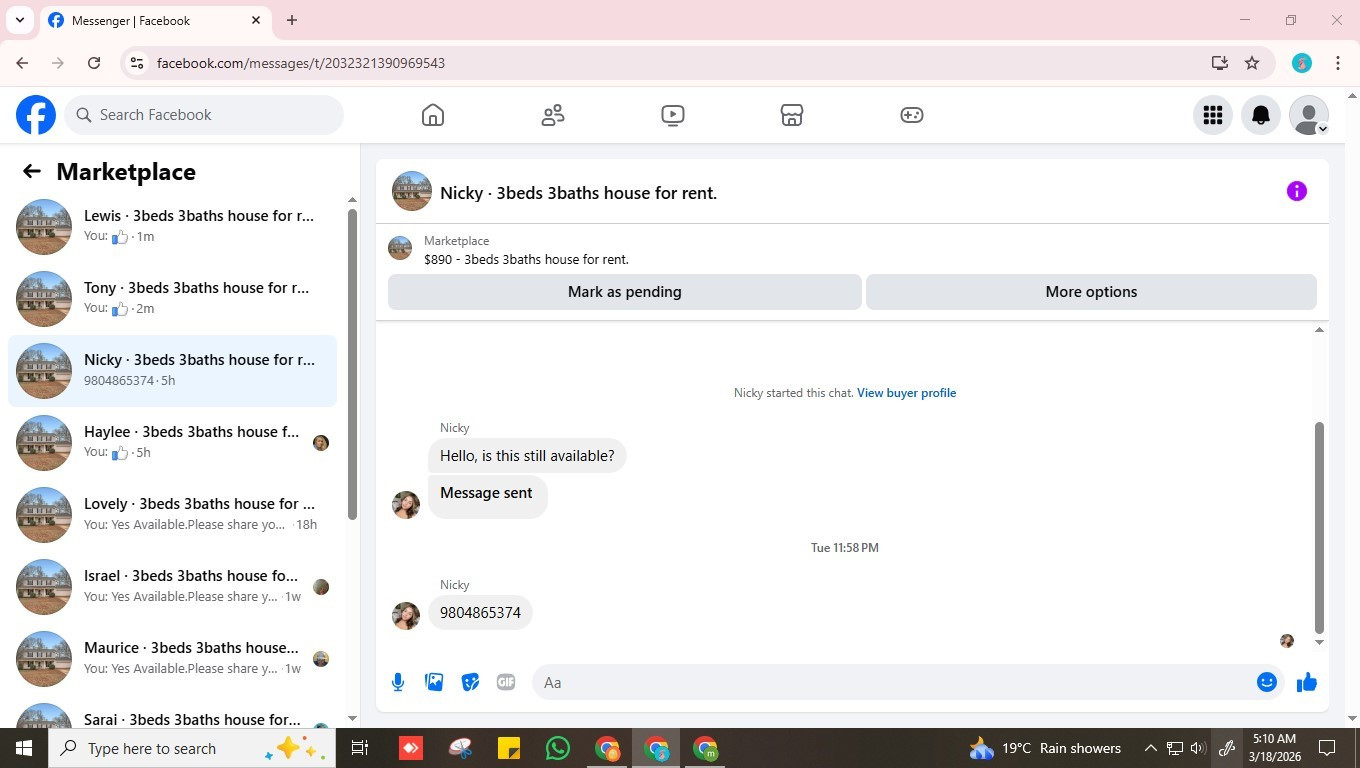Open the Friends icon
The image size is (1360, 768).
click(553, 115)
